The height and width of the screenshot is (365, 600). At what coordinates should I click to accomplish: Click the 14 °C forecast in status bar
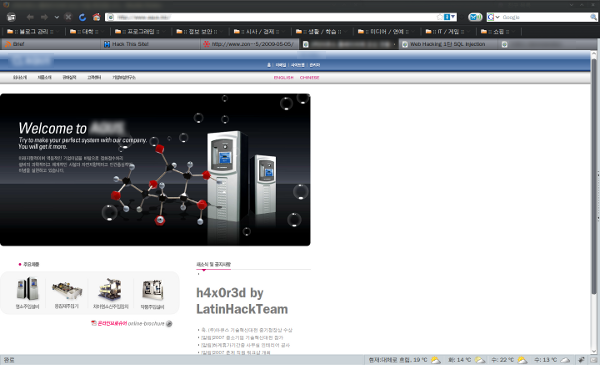tap(466, 360)
